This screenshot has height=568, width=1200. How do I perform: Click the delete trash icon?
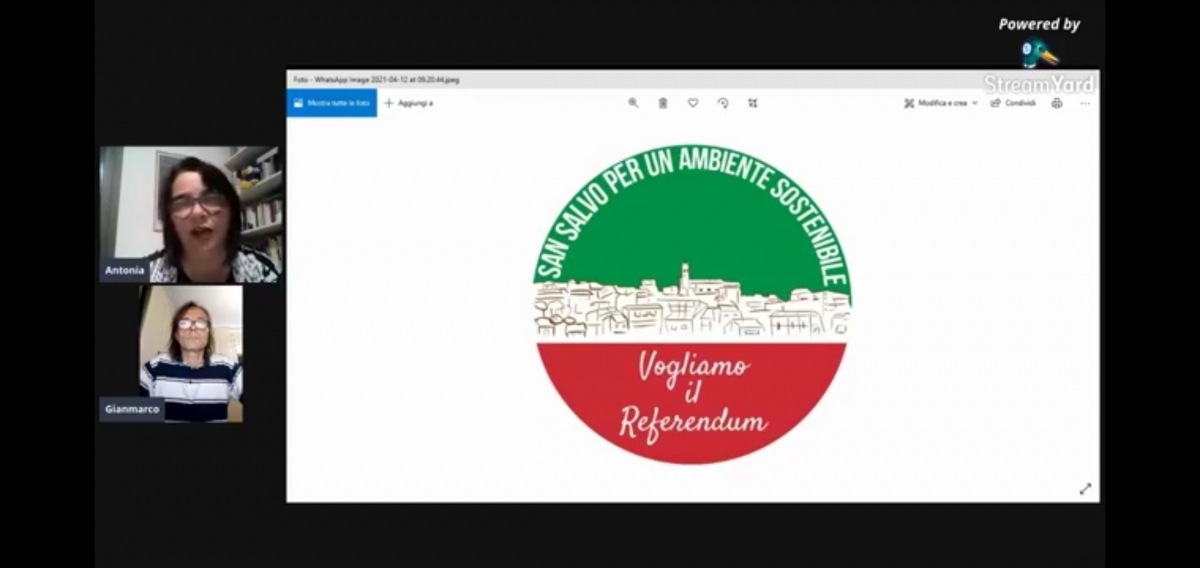tap(663, 103)
